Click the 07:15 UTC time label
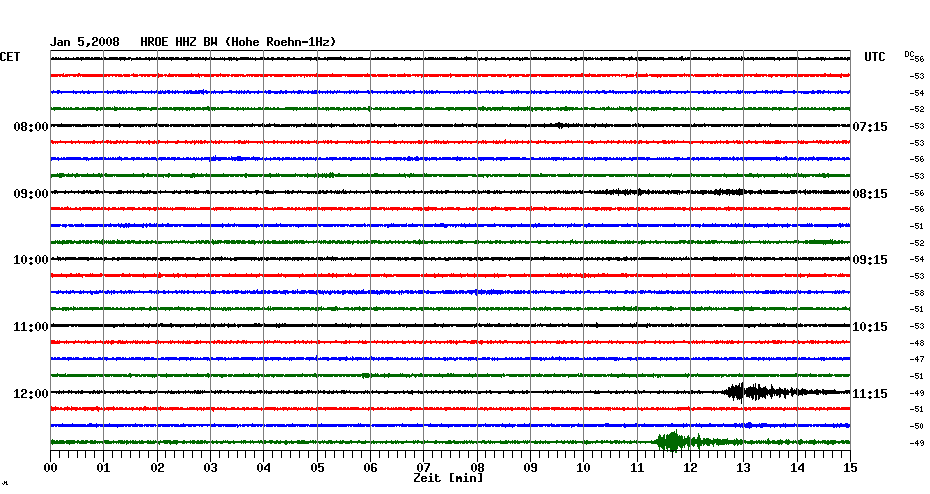The height and width of the screenshot is (494, 930). 870,127
